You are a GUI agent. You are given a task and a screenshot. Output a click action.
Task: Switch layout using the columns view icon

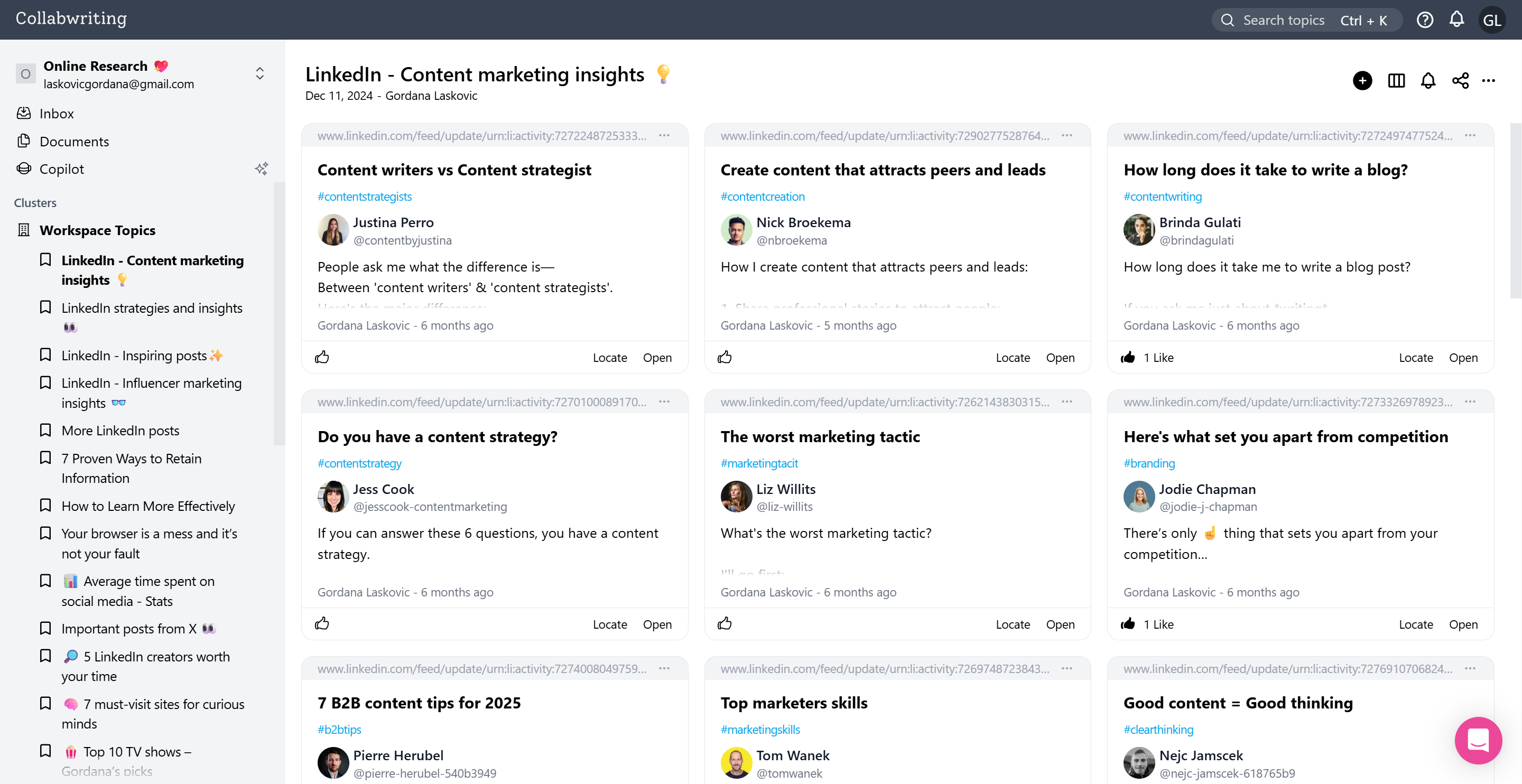[x=1396, y=80]
